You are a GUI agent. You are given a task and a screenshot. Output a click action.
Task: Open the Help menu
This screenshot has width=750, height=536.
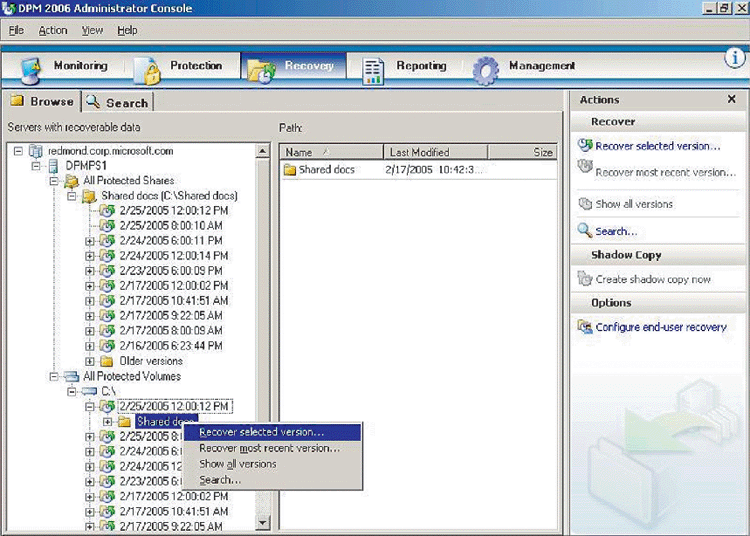tap(127, 30)
